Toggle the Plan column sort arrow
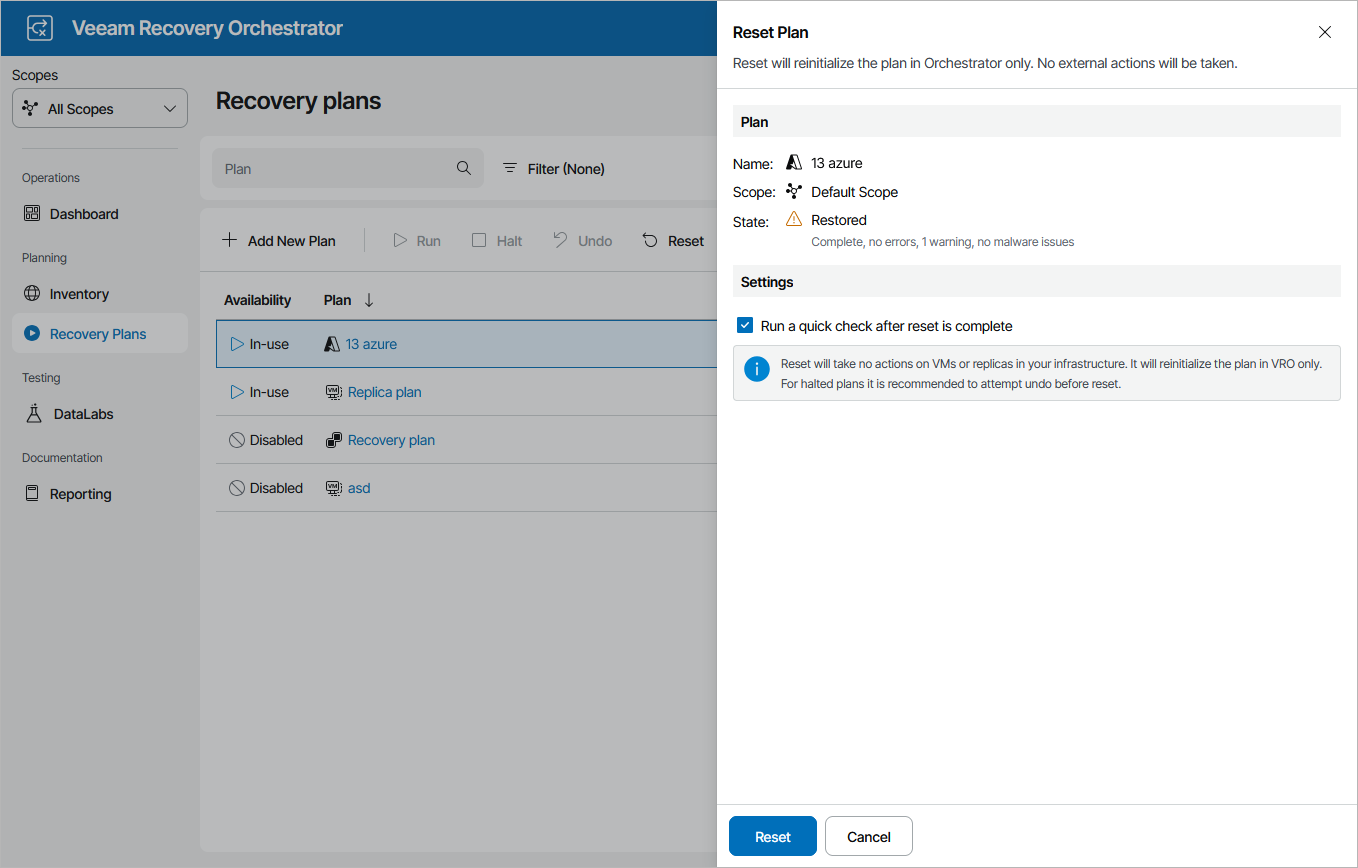Viewport: 1358px width, 868px height. (x=369, y=299)
